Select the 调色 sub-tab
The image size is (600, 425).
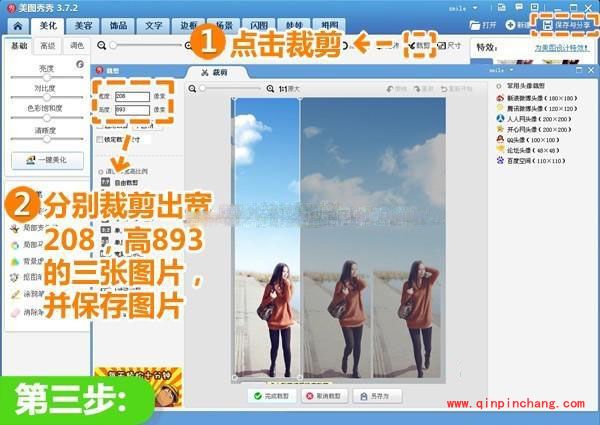77,46
